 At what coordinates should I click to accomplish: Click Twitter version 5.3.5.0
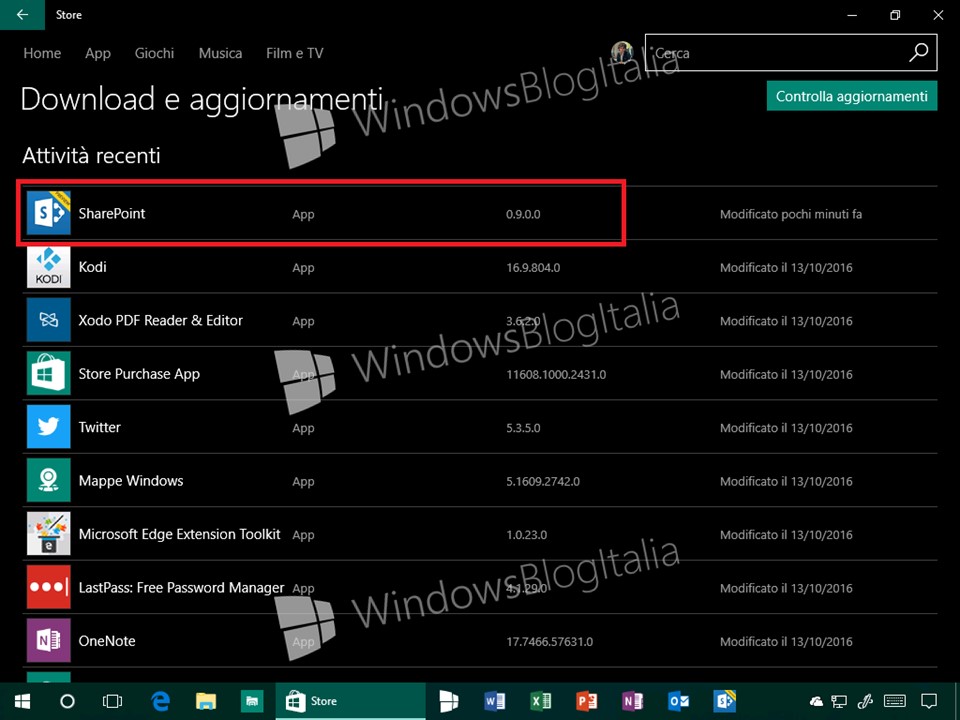tap(523, 428)
